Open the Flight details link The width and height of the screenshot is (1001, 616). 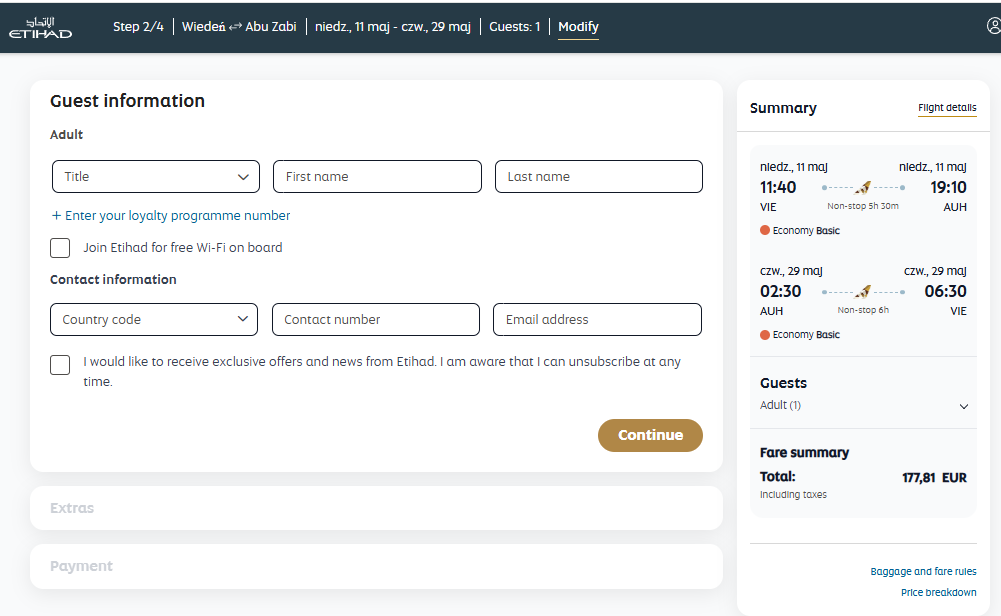[947, 108]
